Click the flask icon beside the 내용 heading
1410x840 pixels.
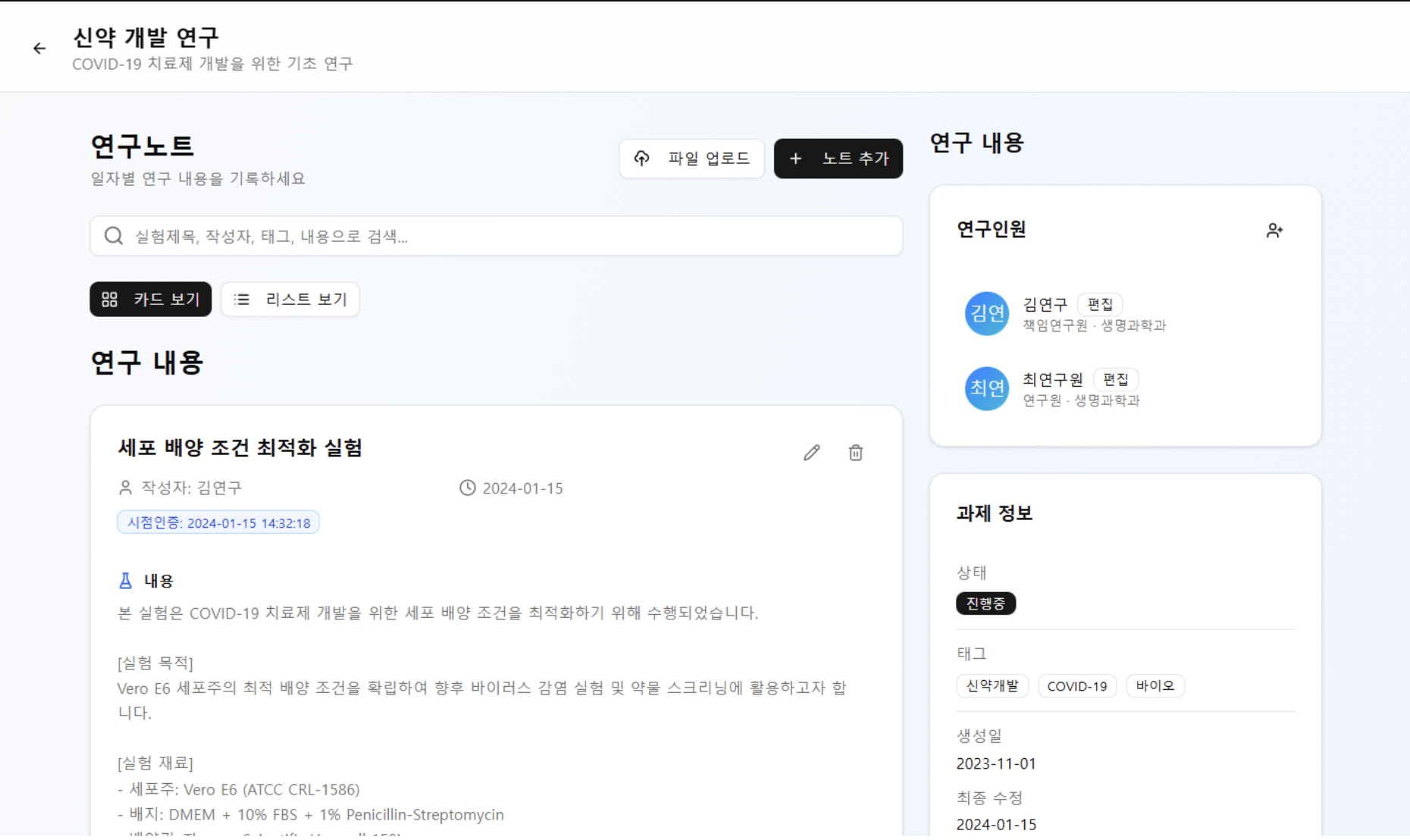coord(125,581)
